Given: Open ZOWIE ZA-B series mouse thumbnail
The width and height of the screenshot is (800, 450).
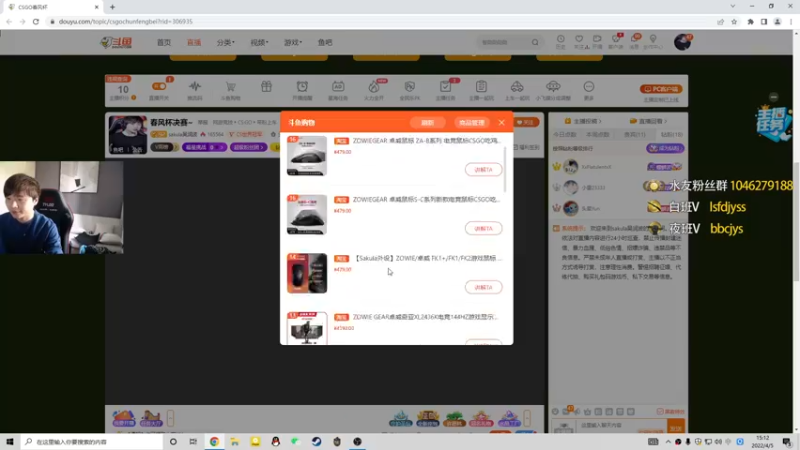Looking at the screenshot, I should (307, 156).
